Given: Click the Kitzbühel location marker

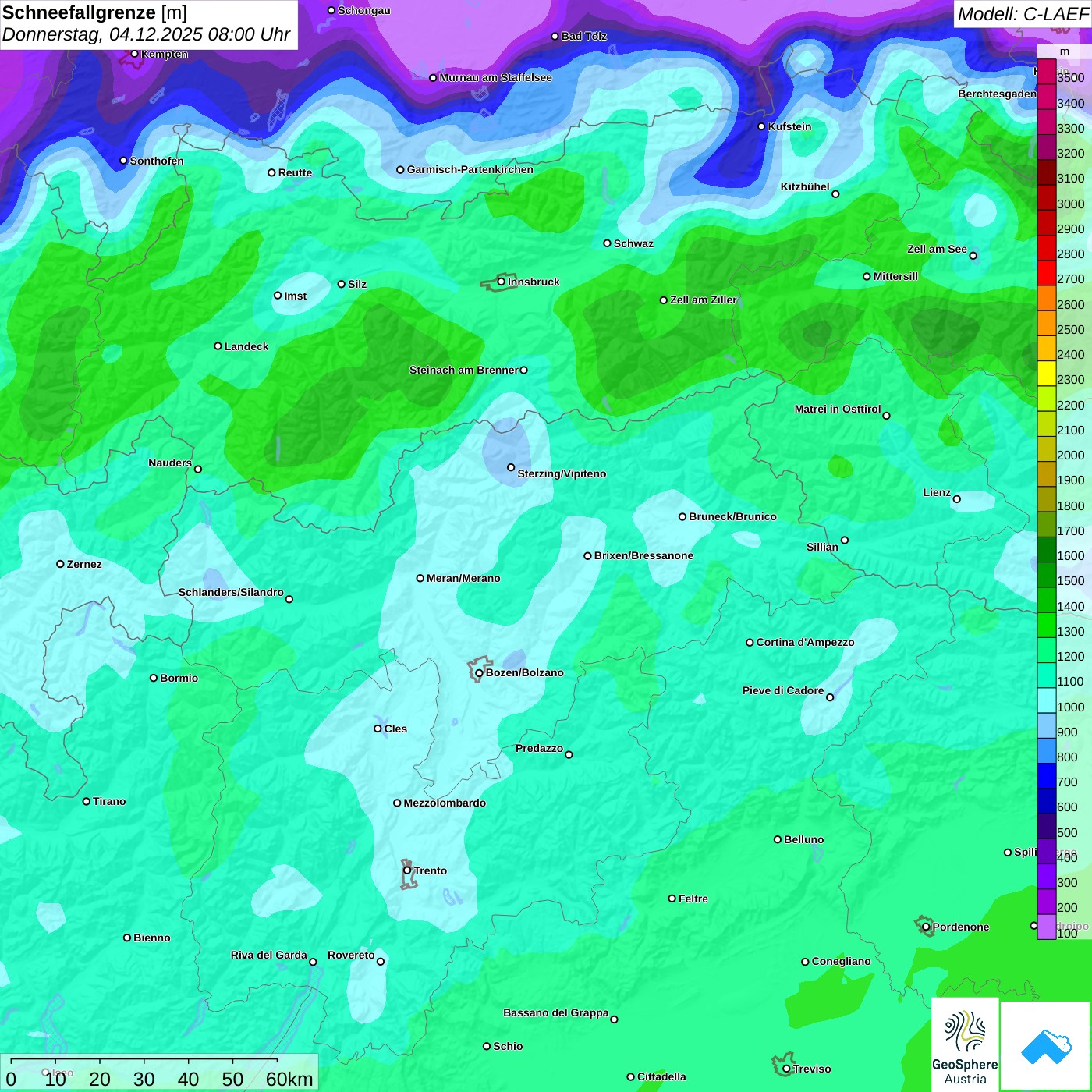Looking at the screenshot, I should click(x=835, y=194).
